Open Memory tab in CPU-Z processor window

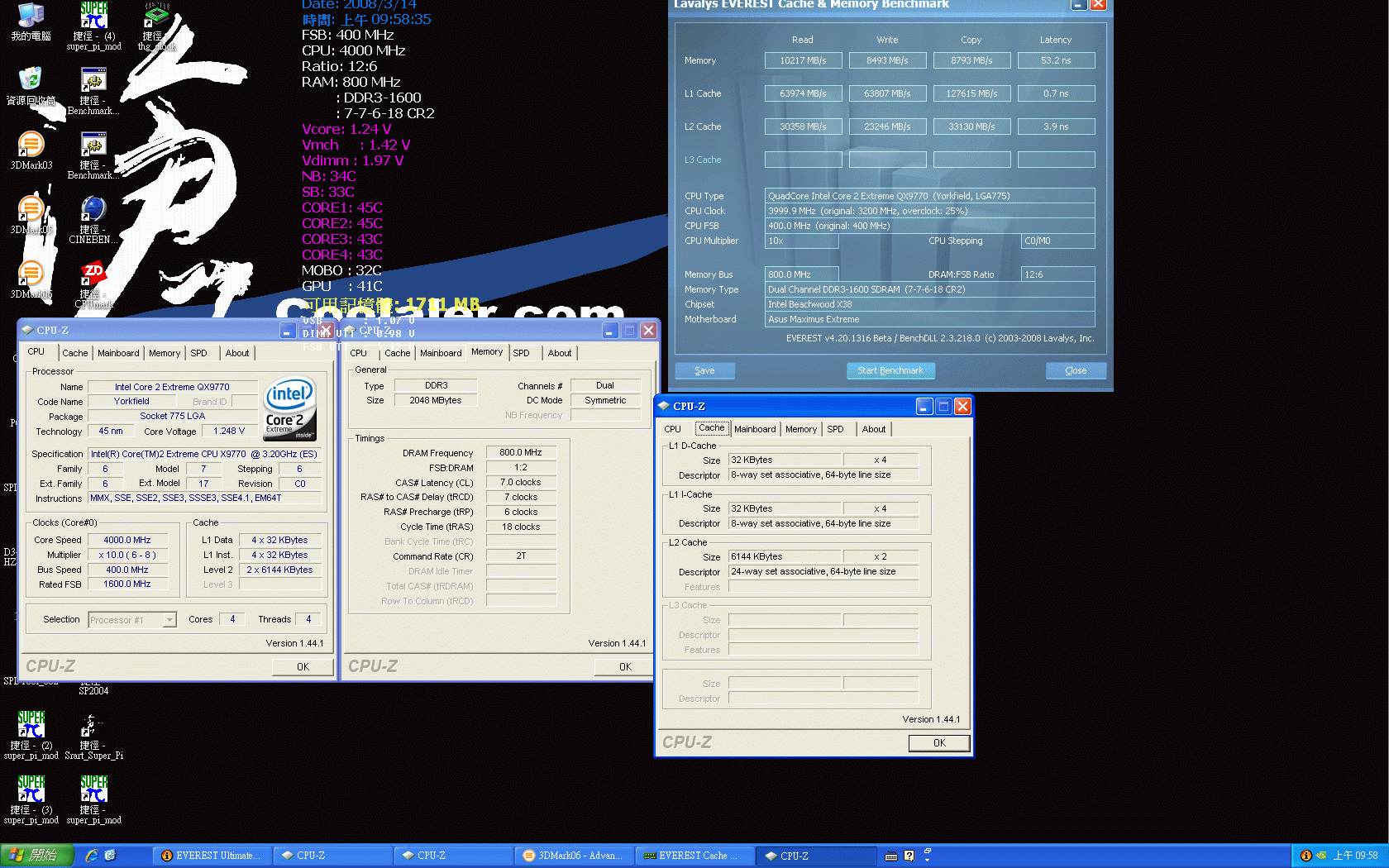click(x=165, y=353)
